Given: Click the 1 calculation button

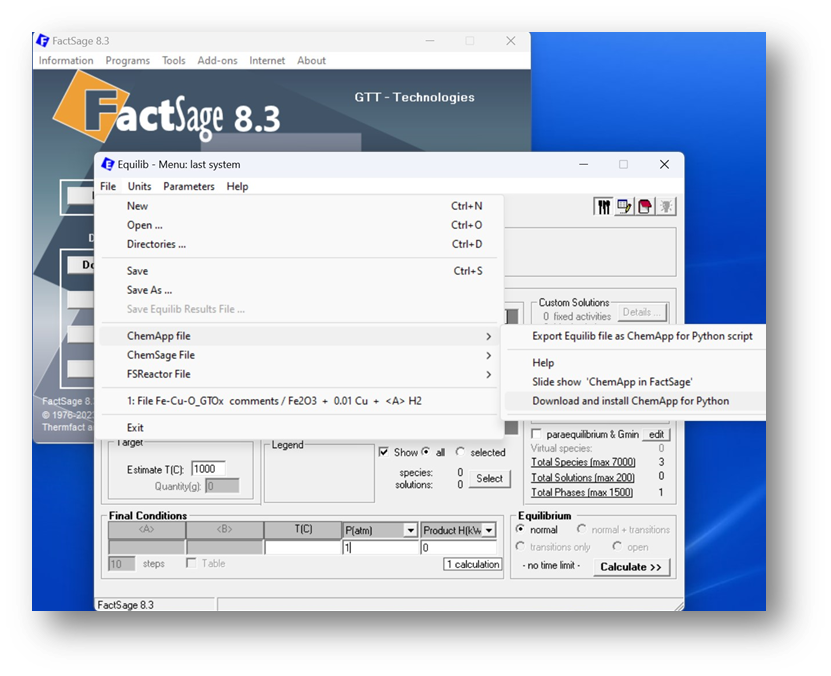Looking at the screenshot, I should 473,564.
